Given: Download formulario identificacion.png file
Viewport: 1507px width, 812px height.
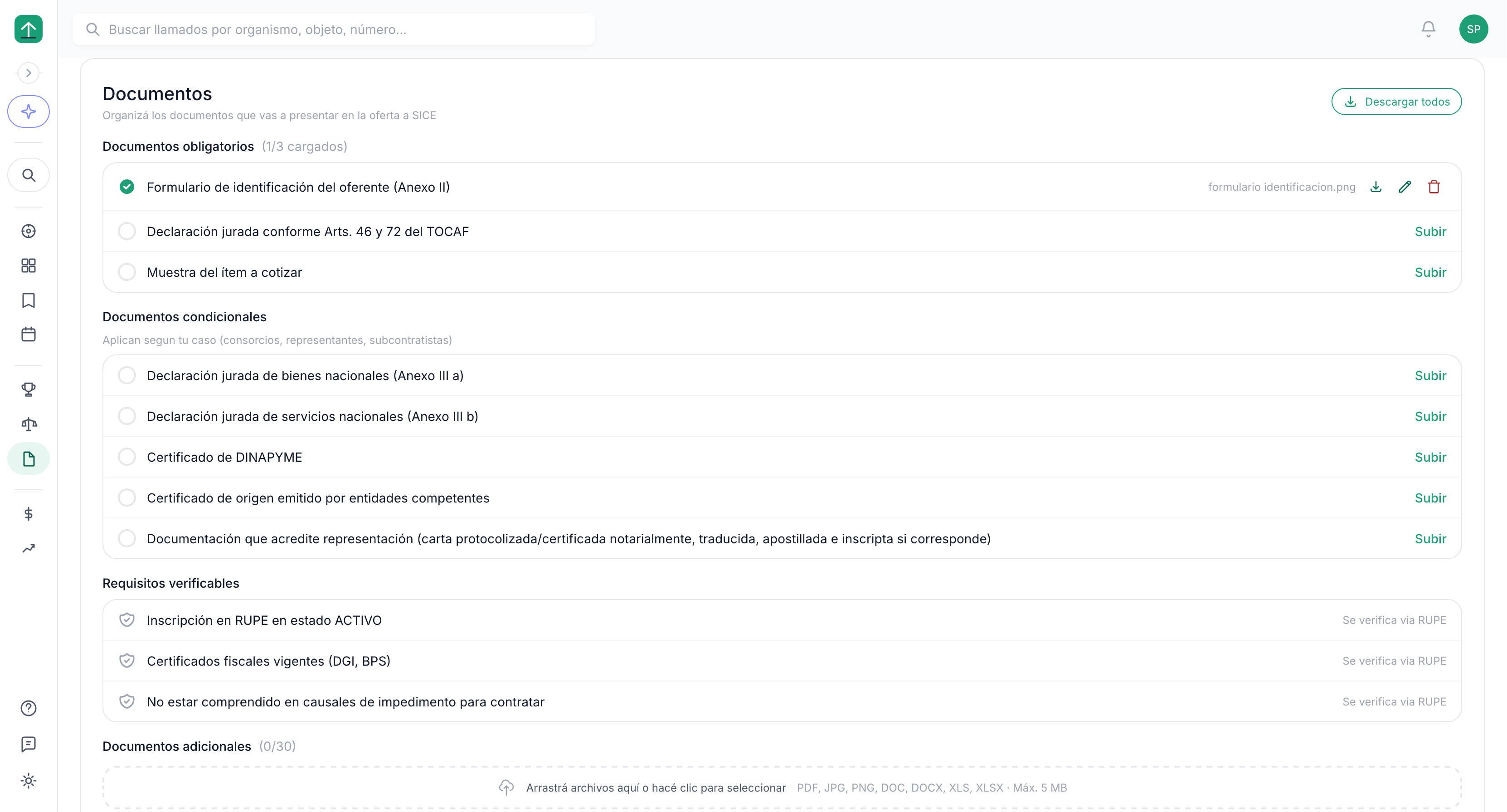Looking at the screenshot, I should [x=1376, y=187].
